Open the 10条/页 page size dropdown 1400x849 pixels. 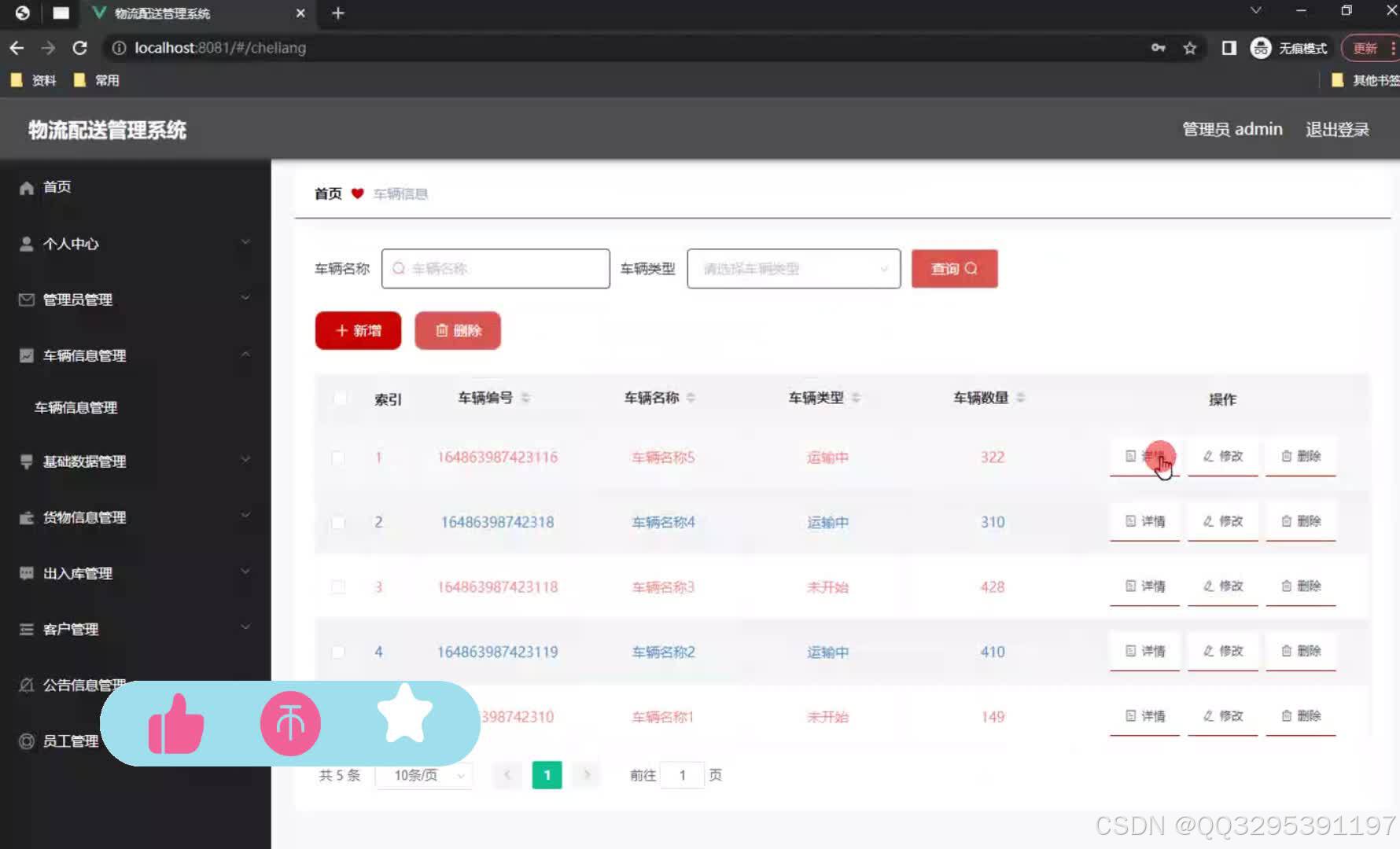click(423, 775)
